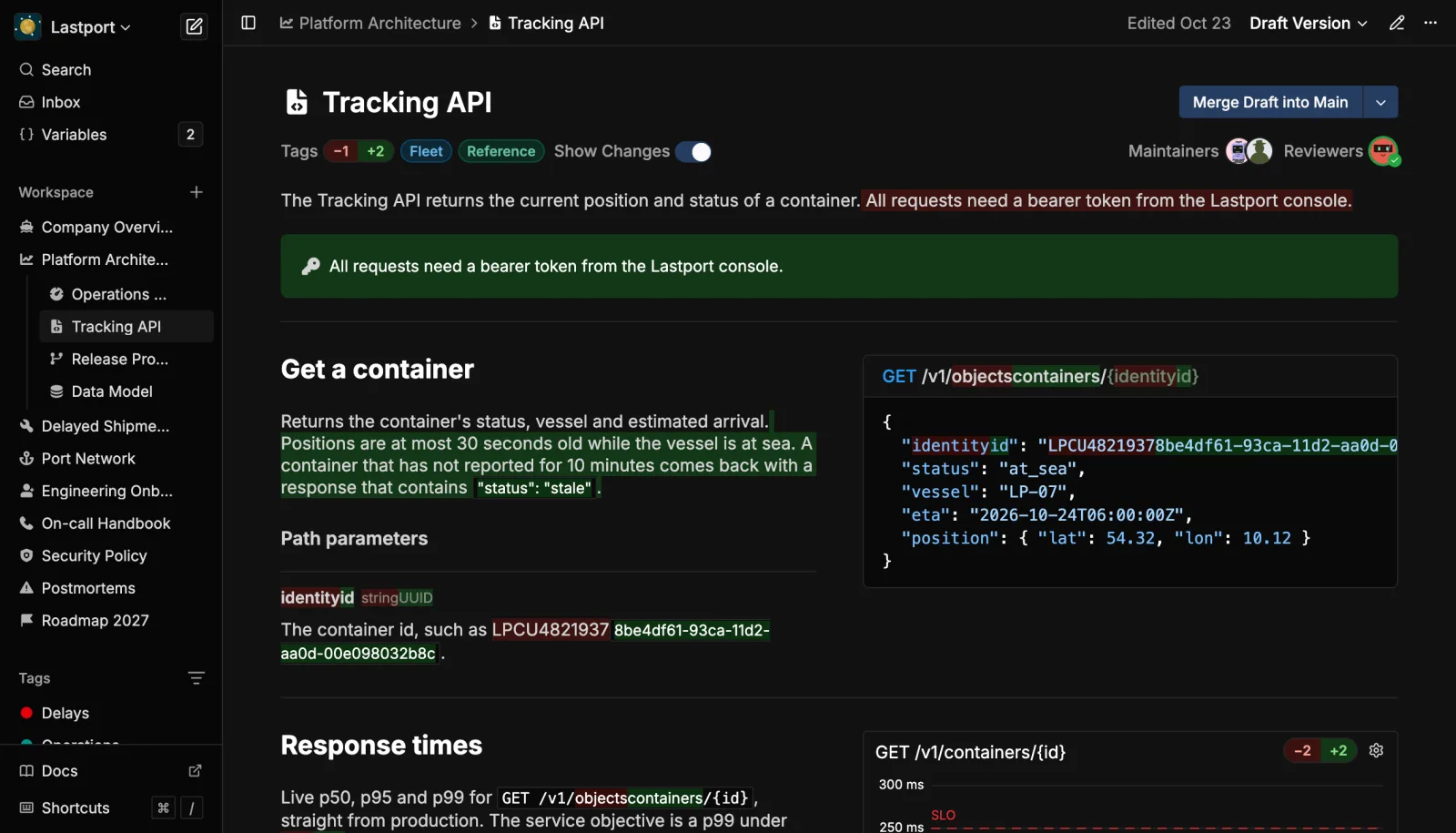Open the Draft Version dropdown
Viewport: 1456px width, 833px height.
tap(1308, 24)
